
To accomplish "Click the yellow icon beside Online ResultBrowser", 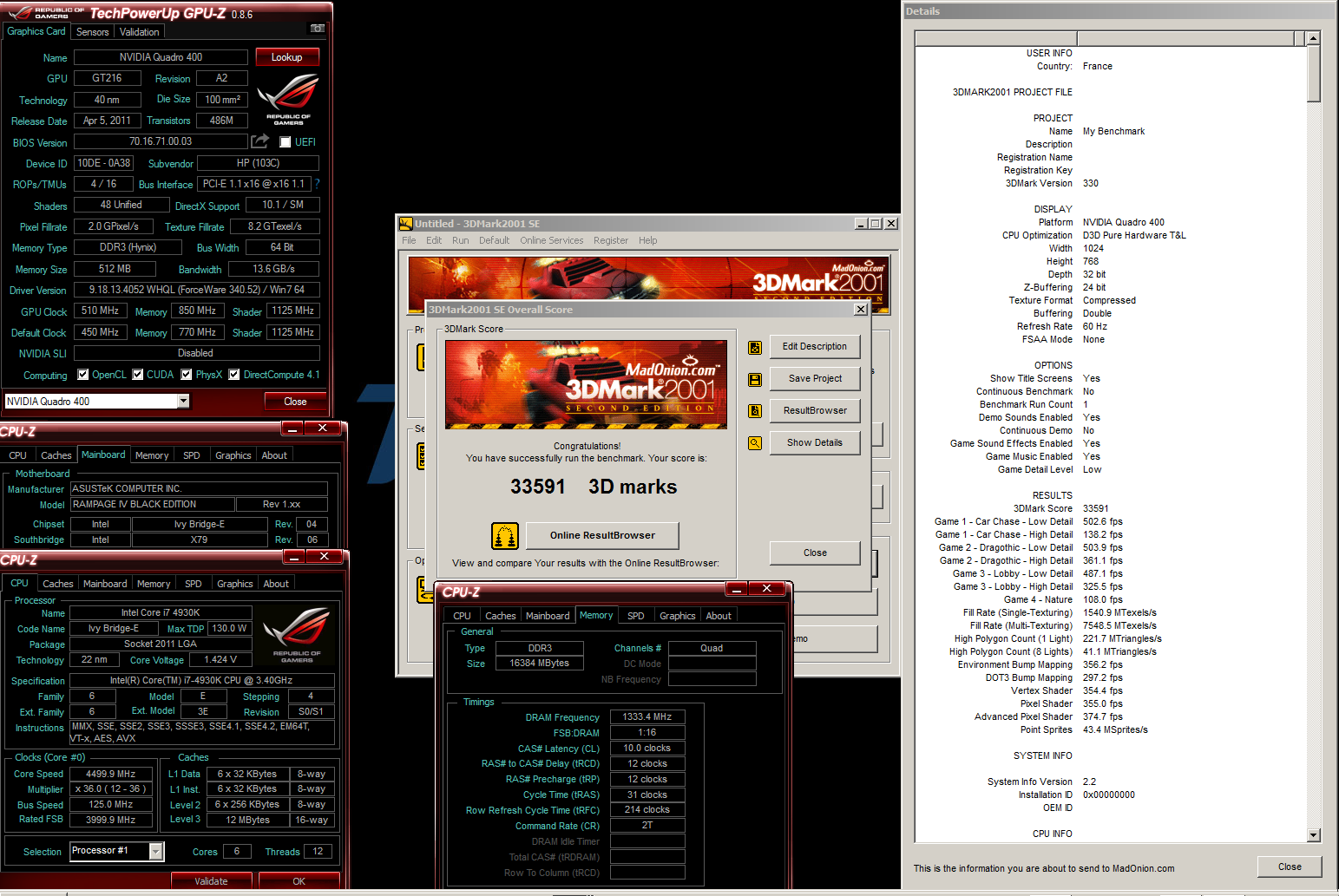I will 505,536.
